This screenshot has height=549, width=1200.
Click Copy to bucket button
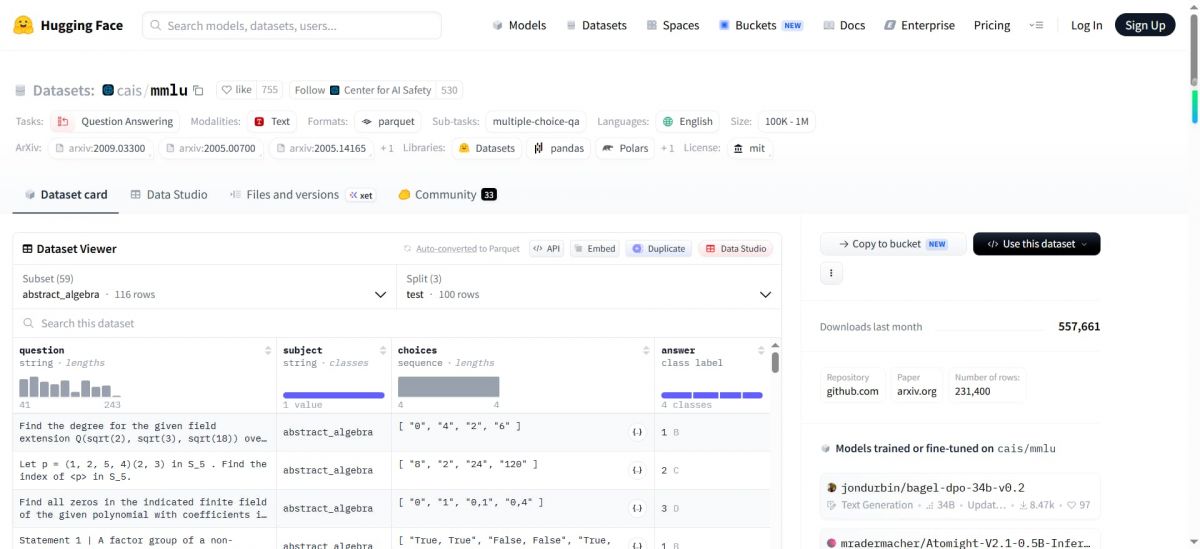tap(893, 244)
